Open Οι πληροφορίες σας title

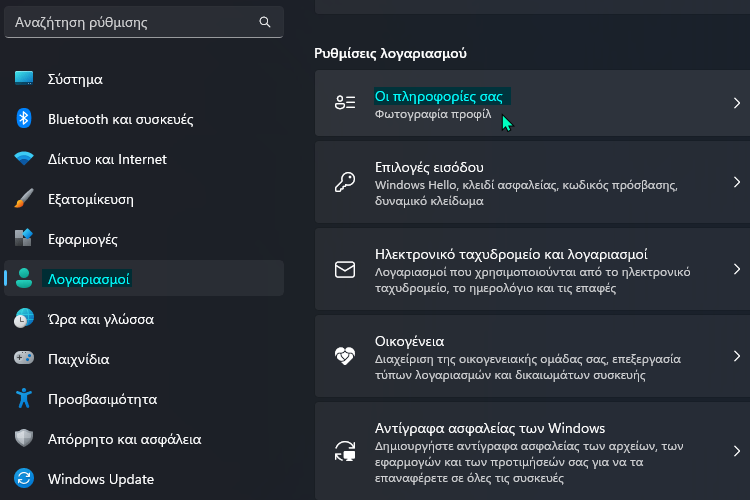tap(439, 96)
